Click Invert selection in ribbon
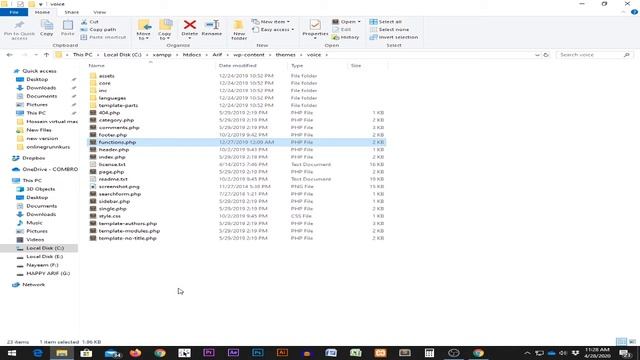The image size is (640, 360). (394, 37)
